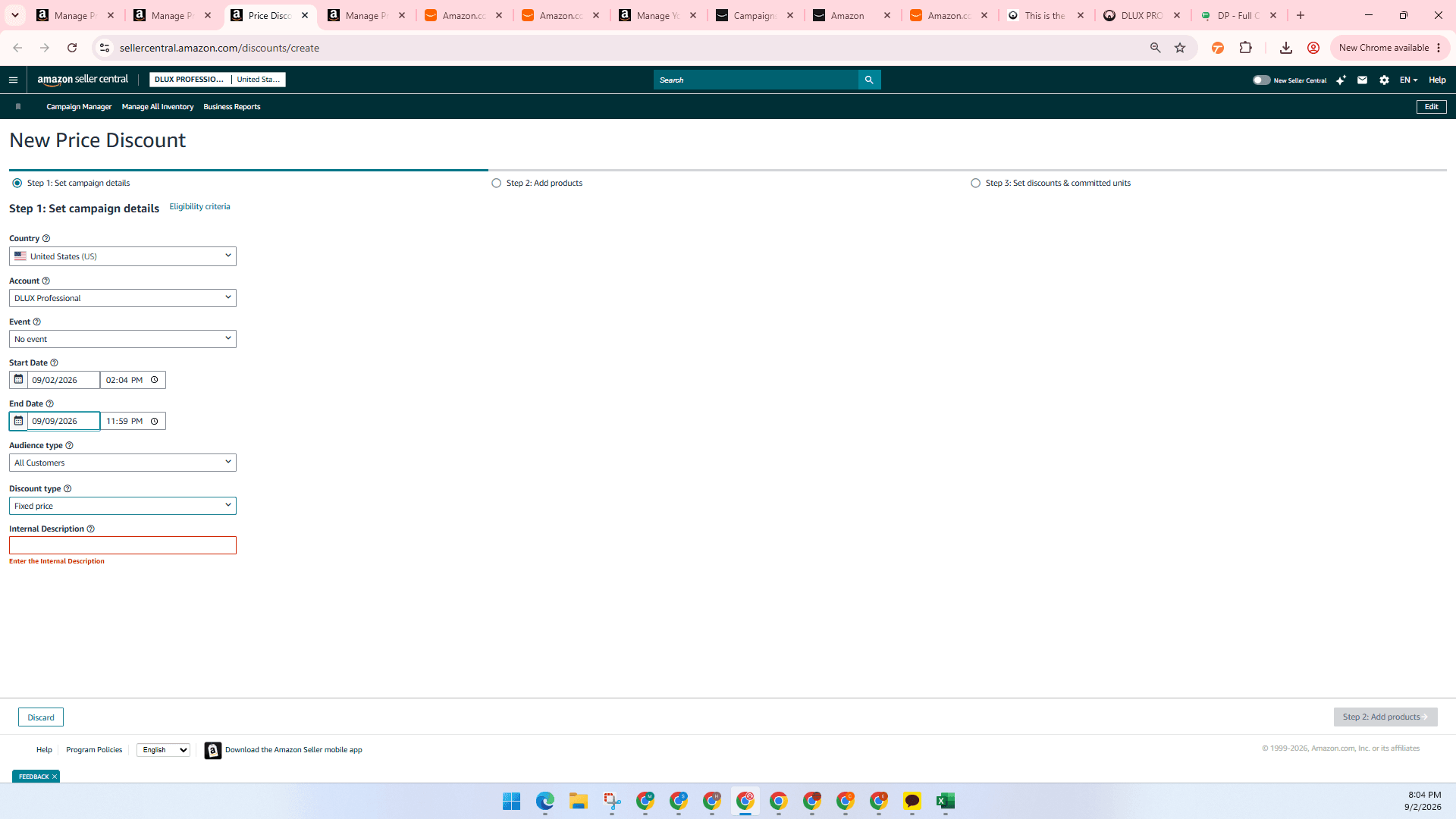Open the Start Date calendar icon
This screenshot has height=819, width=1456.
tap(18, 380)
